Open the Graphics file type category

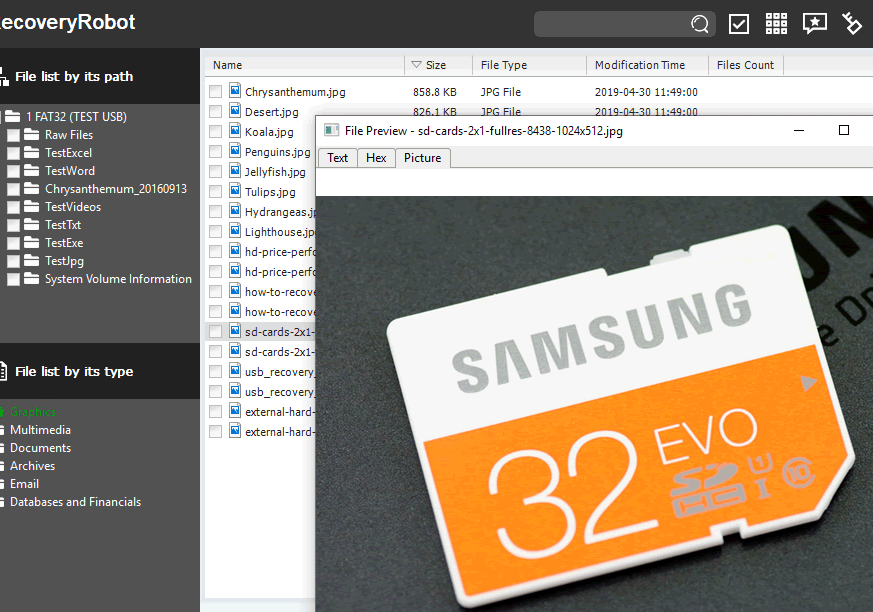[33, 412]
